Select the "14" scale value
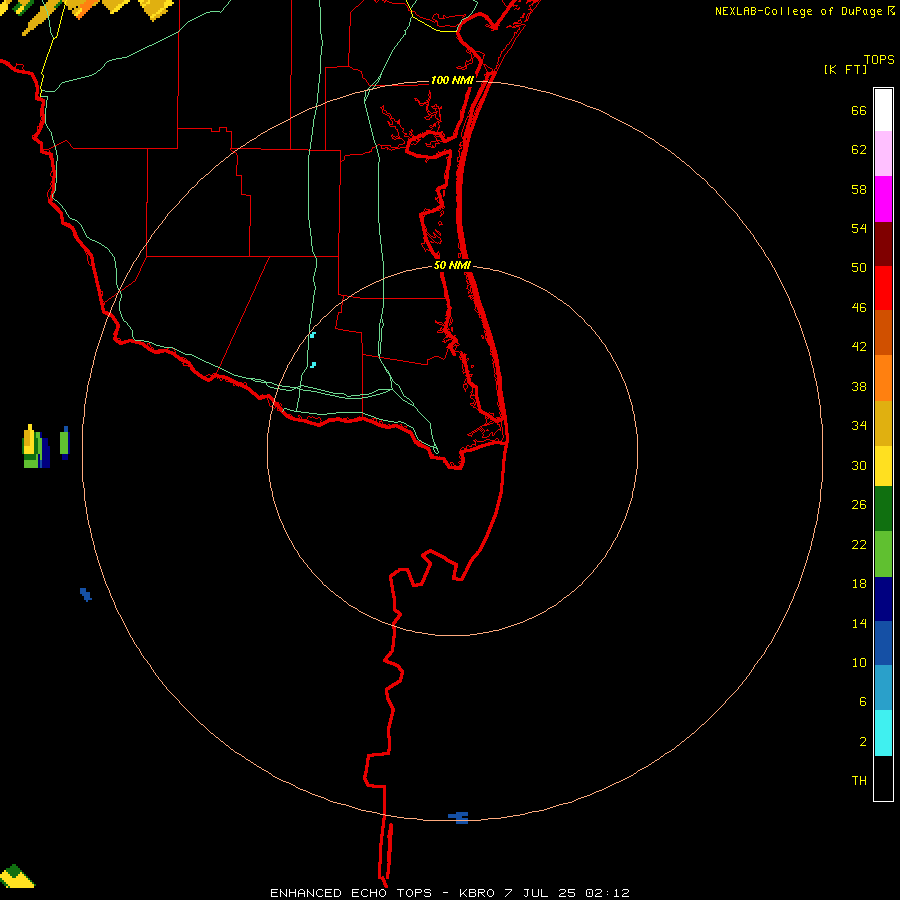Screen dimensions: 900x900 pos(859,623)
